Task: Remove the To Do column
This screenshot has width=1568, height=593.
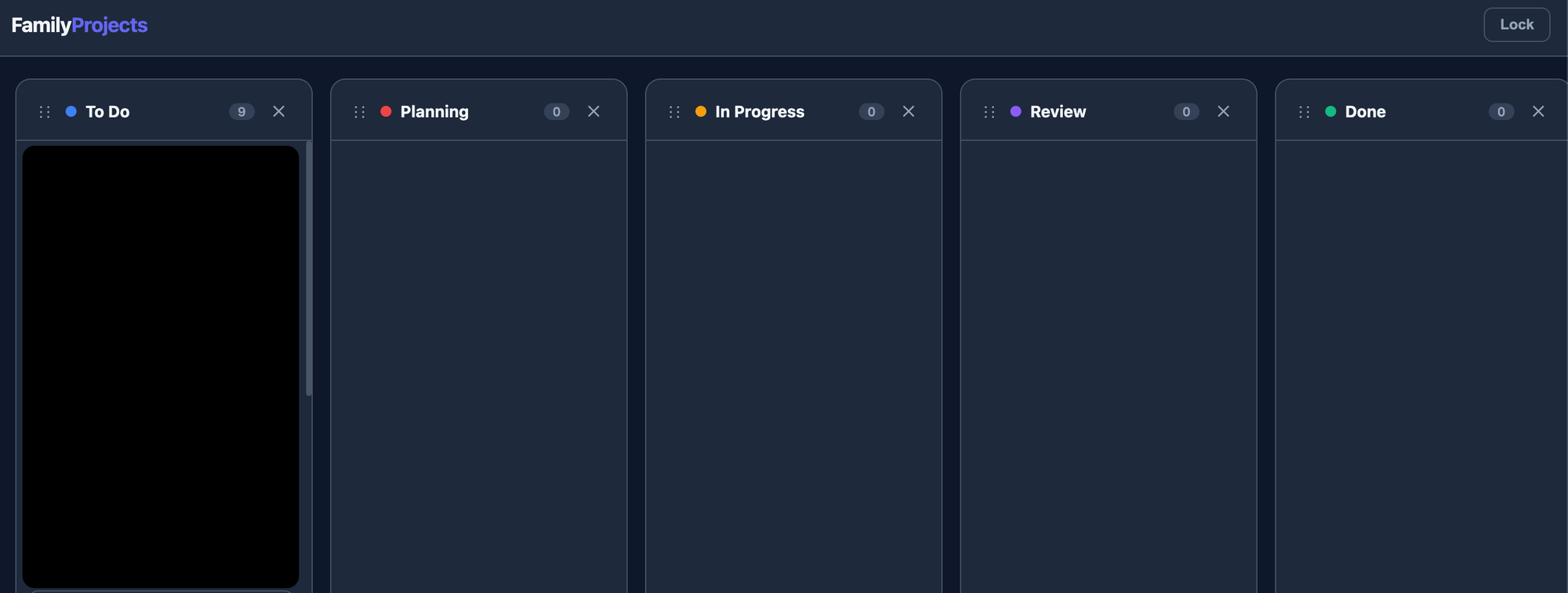Action: point(278,111)
